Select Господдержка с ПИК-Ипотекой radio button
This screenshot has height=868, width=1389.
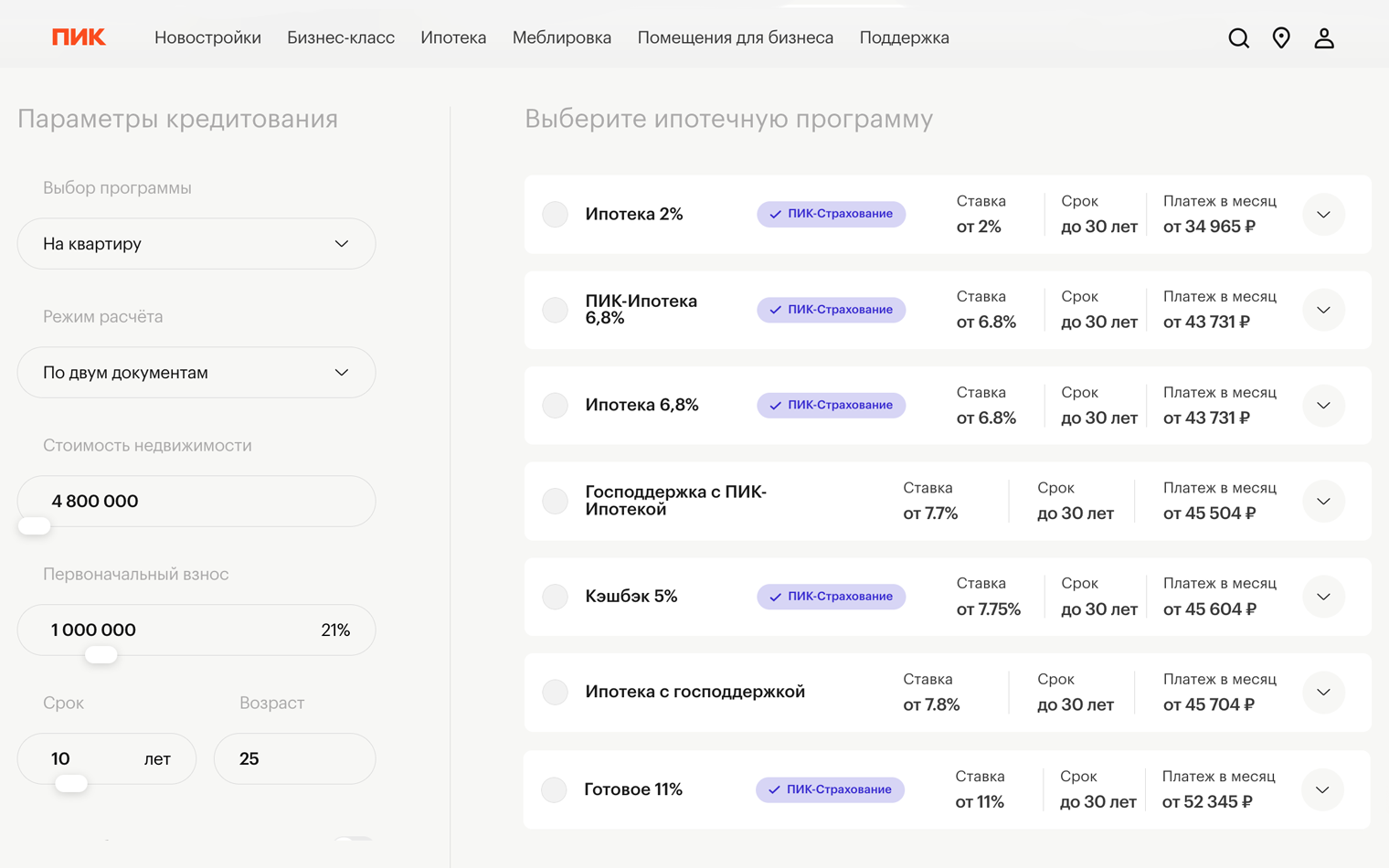[555, 501]
